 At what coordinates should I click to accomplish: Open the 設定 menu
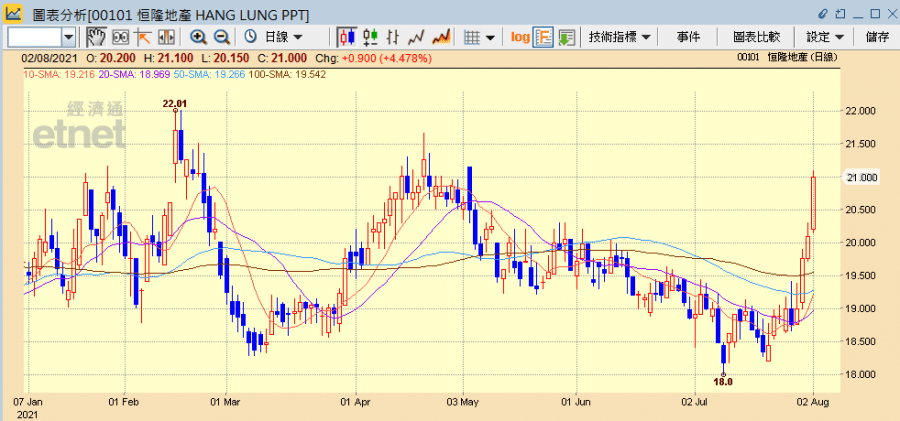tap(825, 37)
